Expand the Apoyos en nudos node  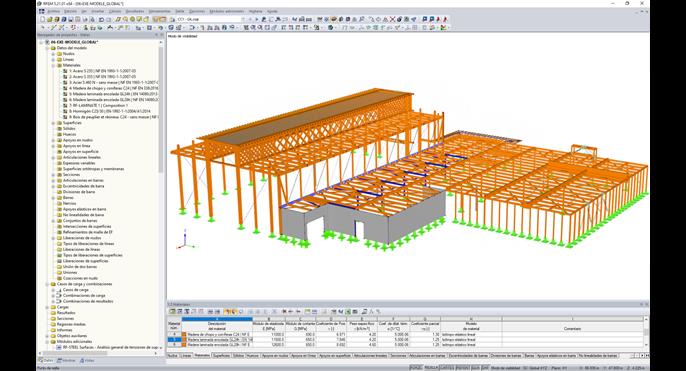pos(53,140)
